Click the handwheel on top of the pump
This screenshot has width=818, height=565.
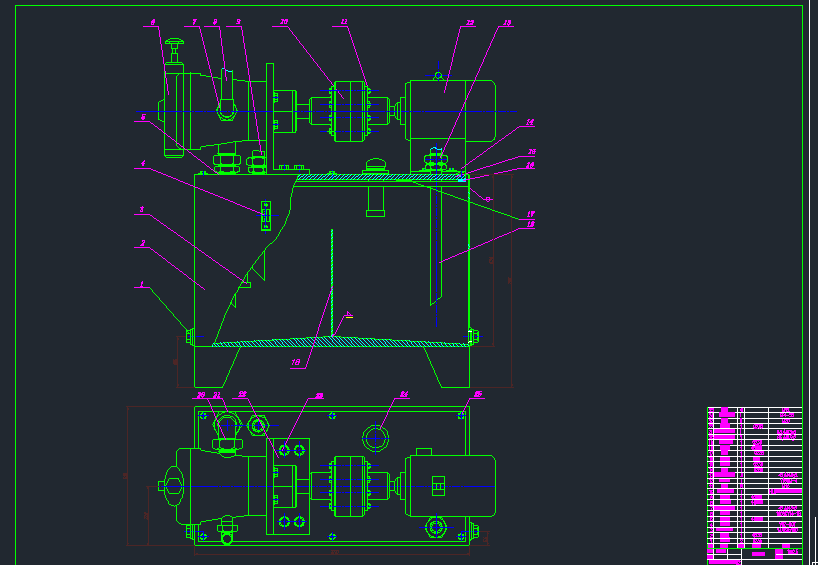[175, 42]
